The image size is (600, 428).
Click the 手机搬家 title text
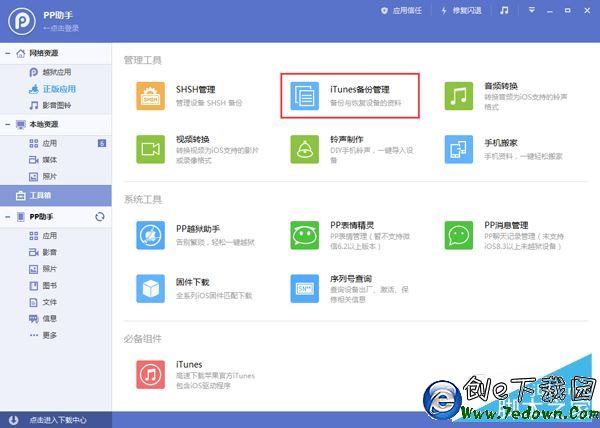click(501, 143)
